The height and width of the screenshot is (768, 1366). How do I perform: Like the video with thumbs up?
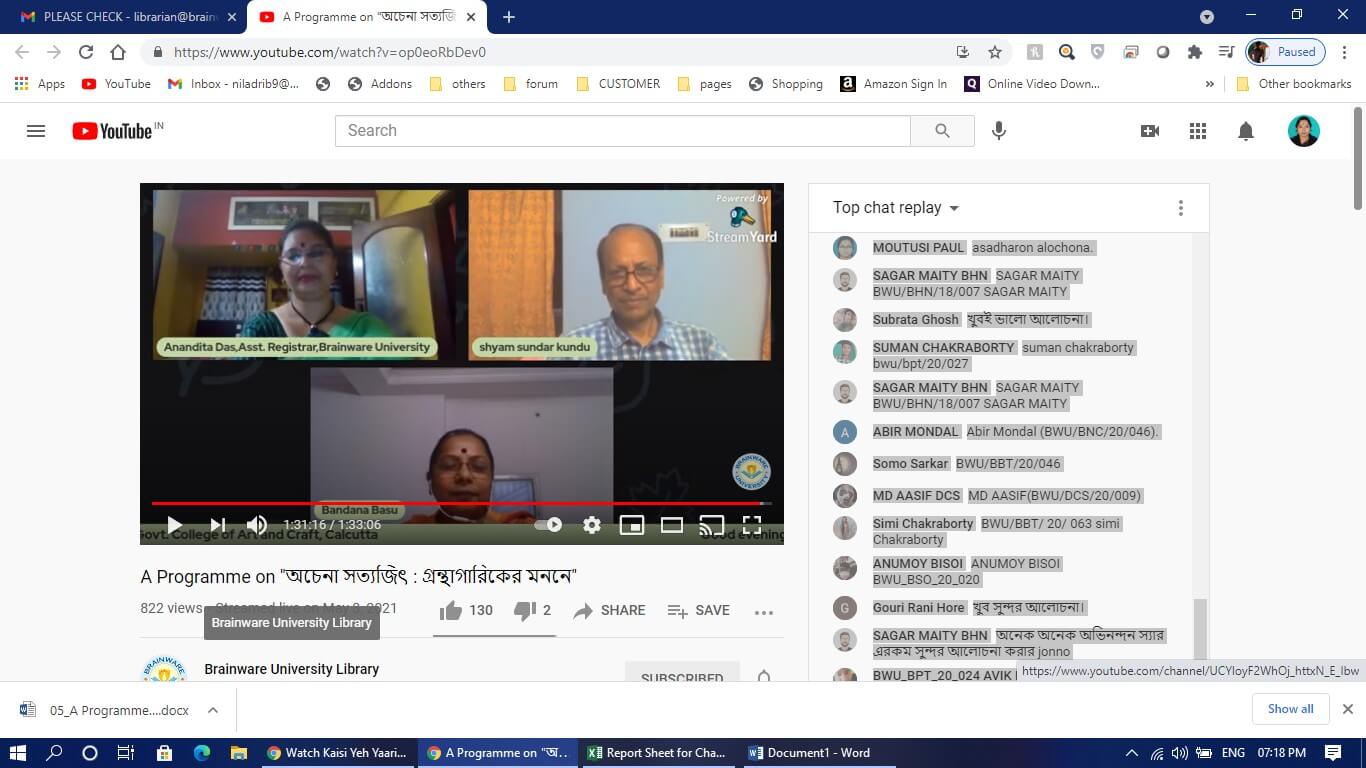tap(452, 611)
